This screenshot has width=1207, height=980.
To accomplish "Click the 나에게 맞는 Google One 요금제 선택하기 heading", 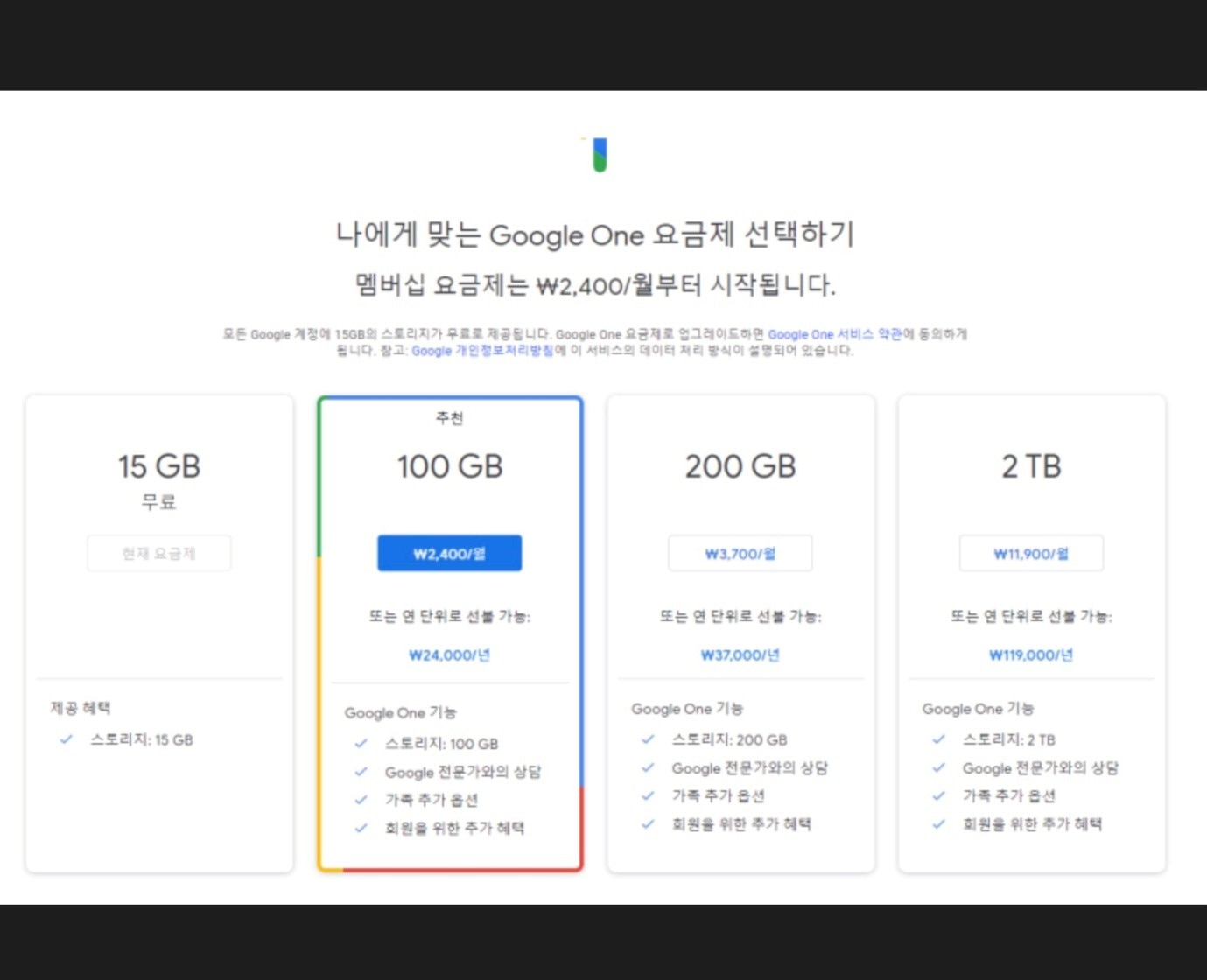I will (x=595, y=234).
